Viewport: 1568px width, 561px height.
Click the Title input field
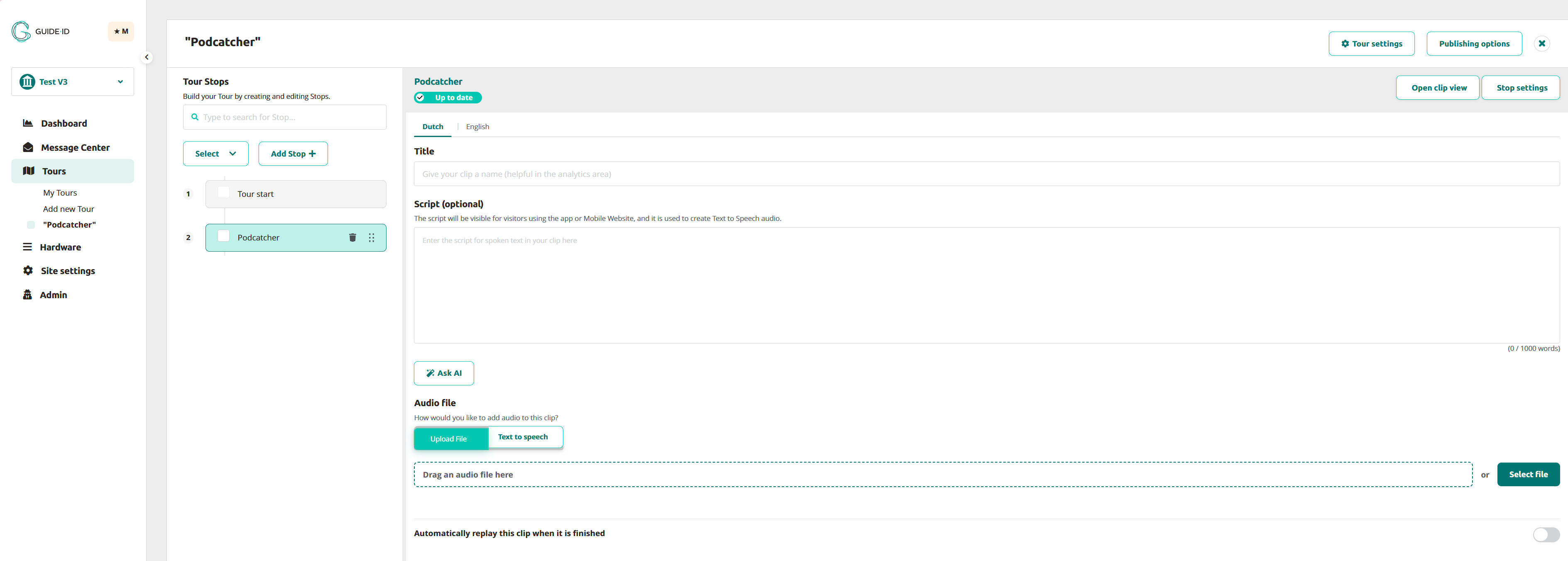click(x=986, y=174)
